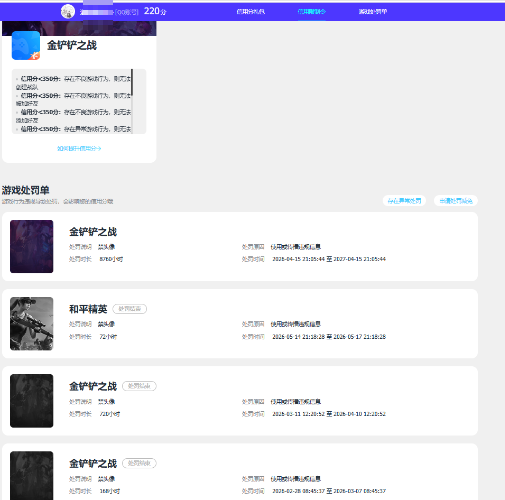Open the blue link below the credit rules box
505x500 pixels.
[79, 148]
